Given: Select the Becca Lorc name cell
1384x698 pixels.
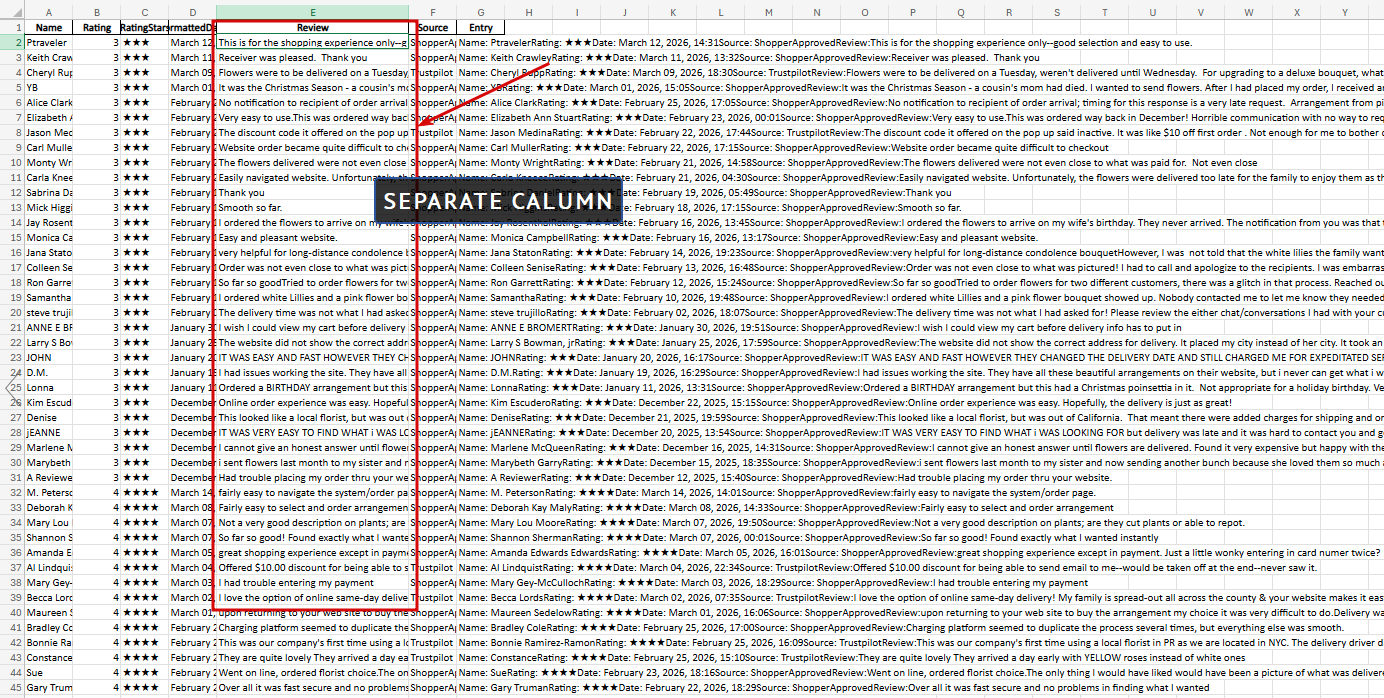Looking at the screenshot, I should [x=48, y=597].
